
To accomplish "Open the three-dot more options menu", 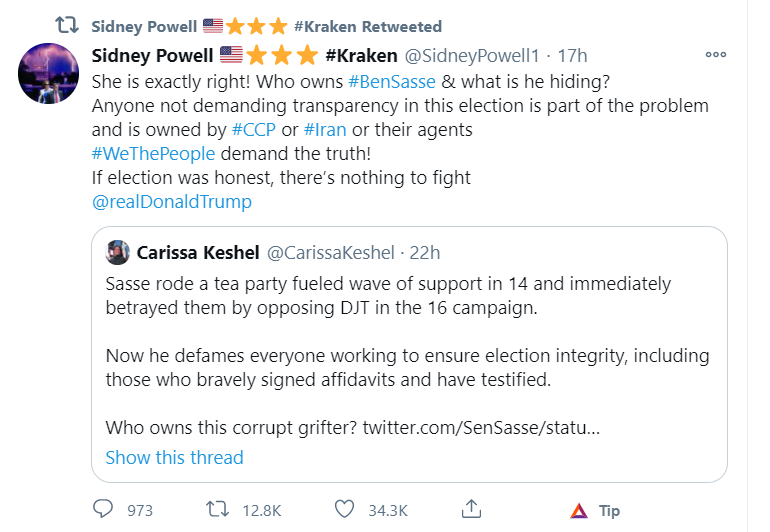I will tap(716, 55).
